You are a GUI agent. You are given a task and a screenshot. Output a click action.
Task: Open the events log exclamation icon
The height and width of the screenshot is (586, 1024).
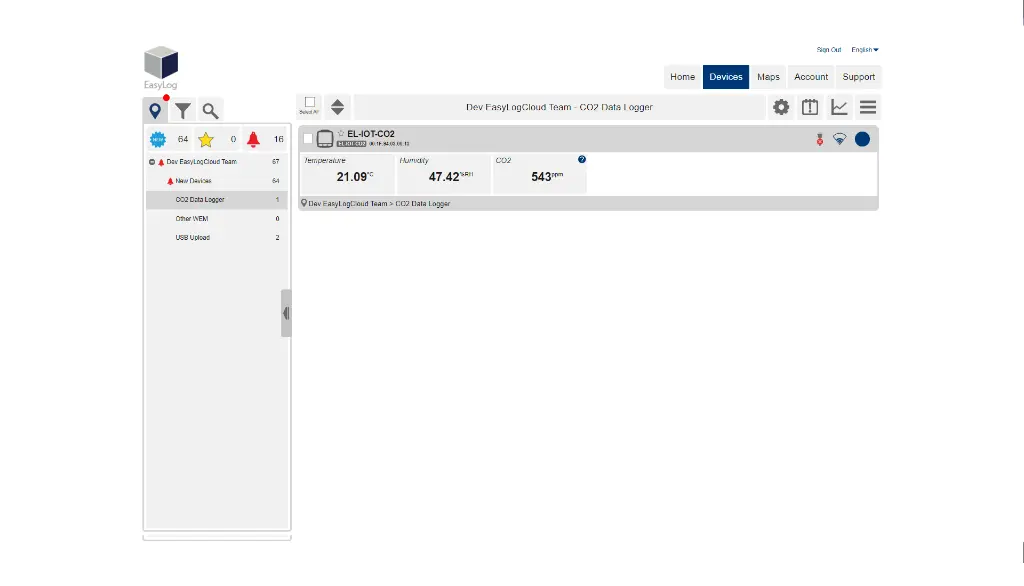pyautogui.click(x=810, y=107)
